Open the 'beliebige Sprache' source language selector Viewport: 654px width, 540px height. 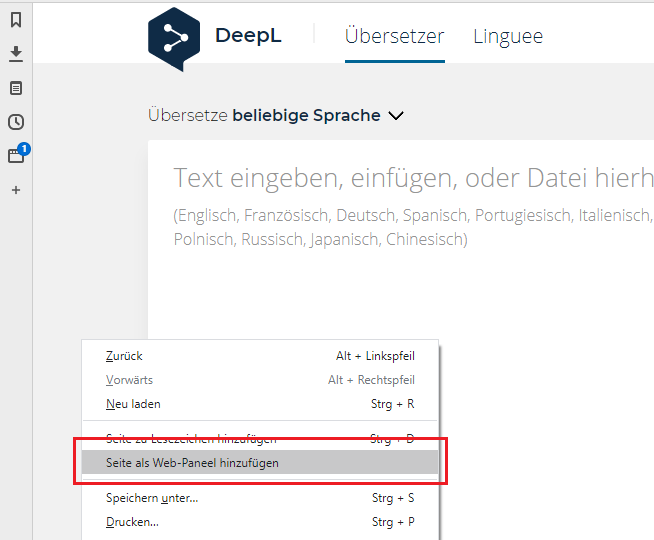point(306,115)
